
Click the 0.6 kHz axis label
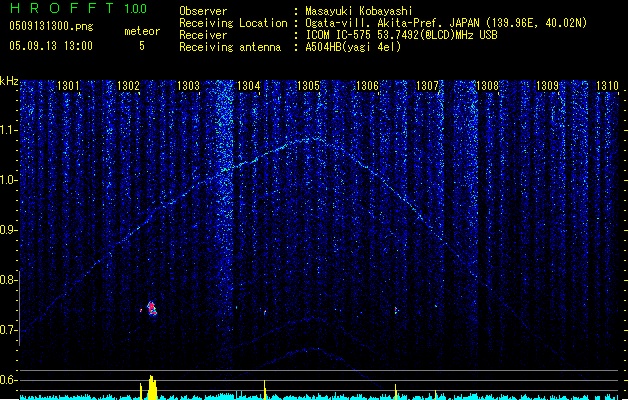pos(9,380)
